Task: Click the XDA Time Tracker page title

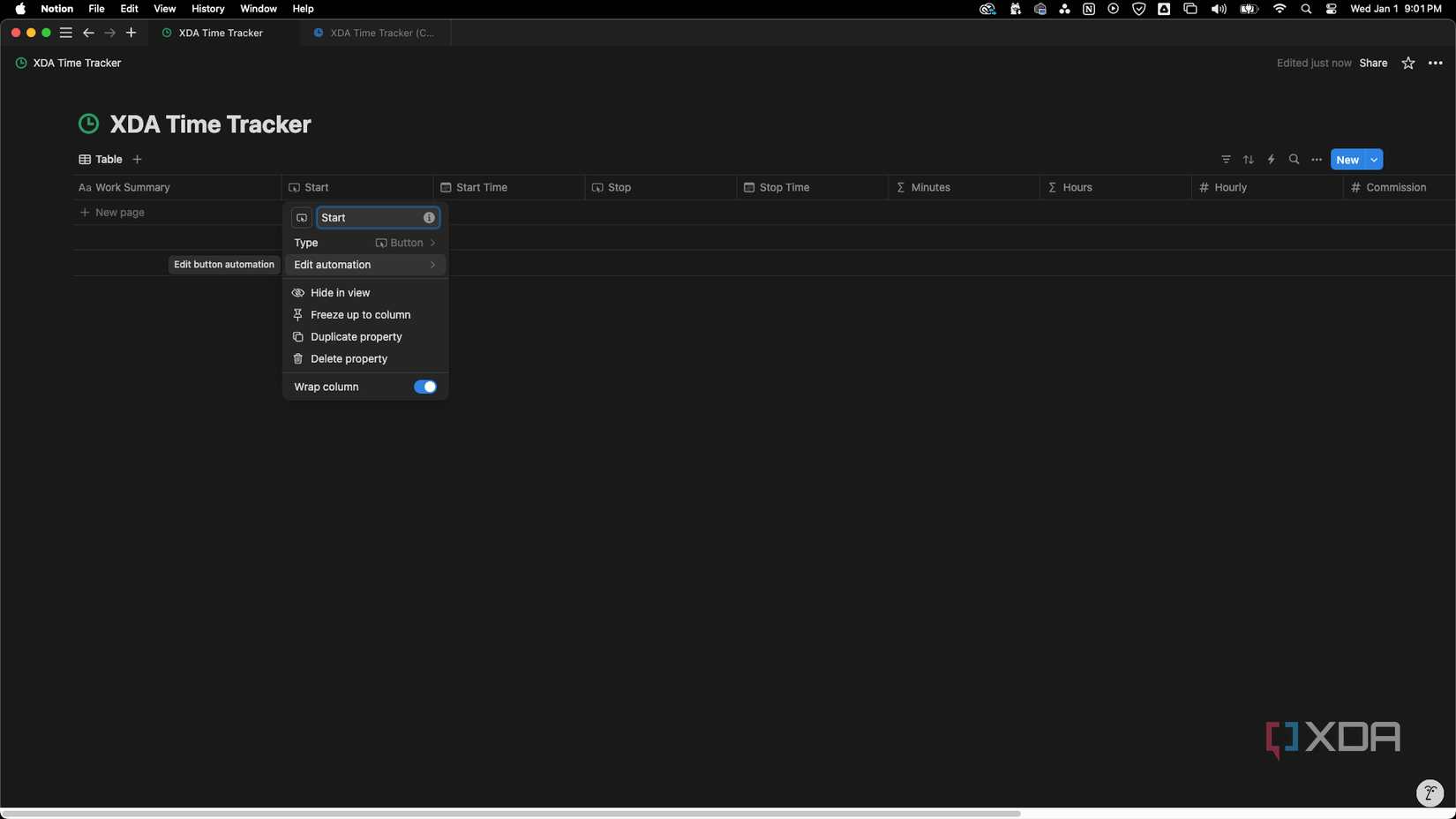Action: click(210, 124)
